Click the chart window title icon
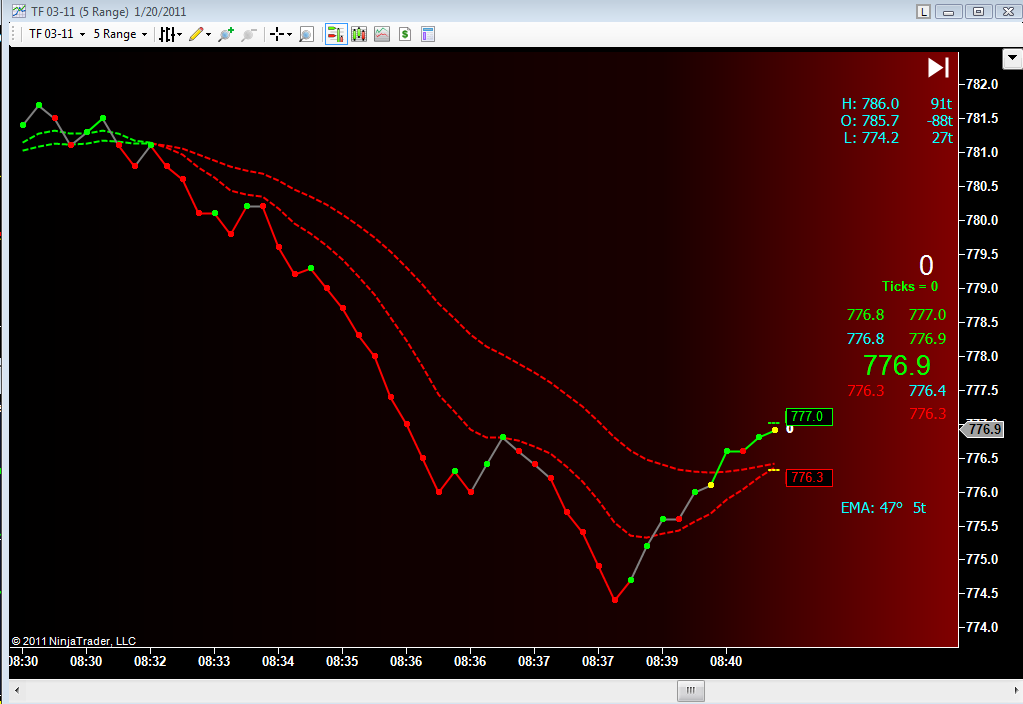 coord(19,11)
